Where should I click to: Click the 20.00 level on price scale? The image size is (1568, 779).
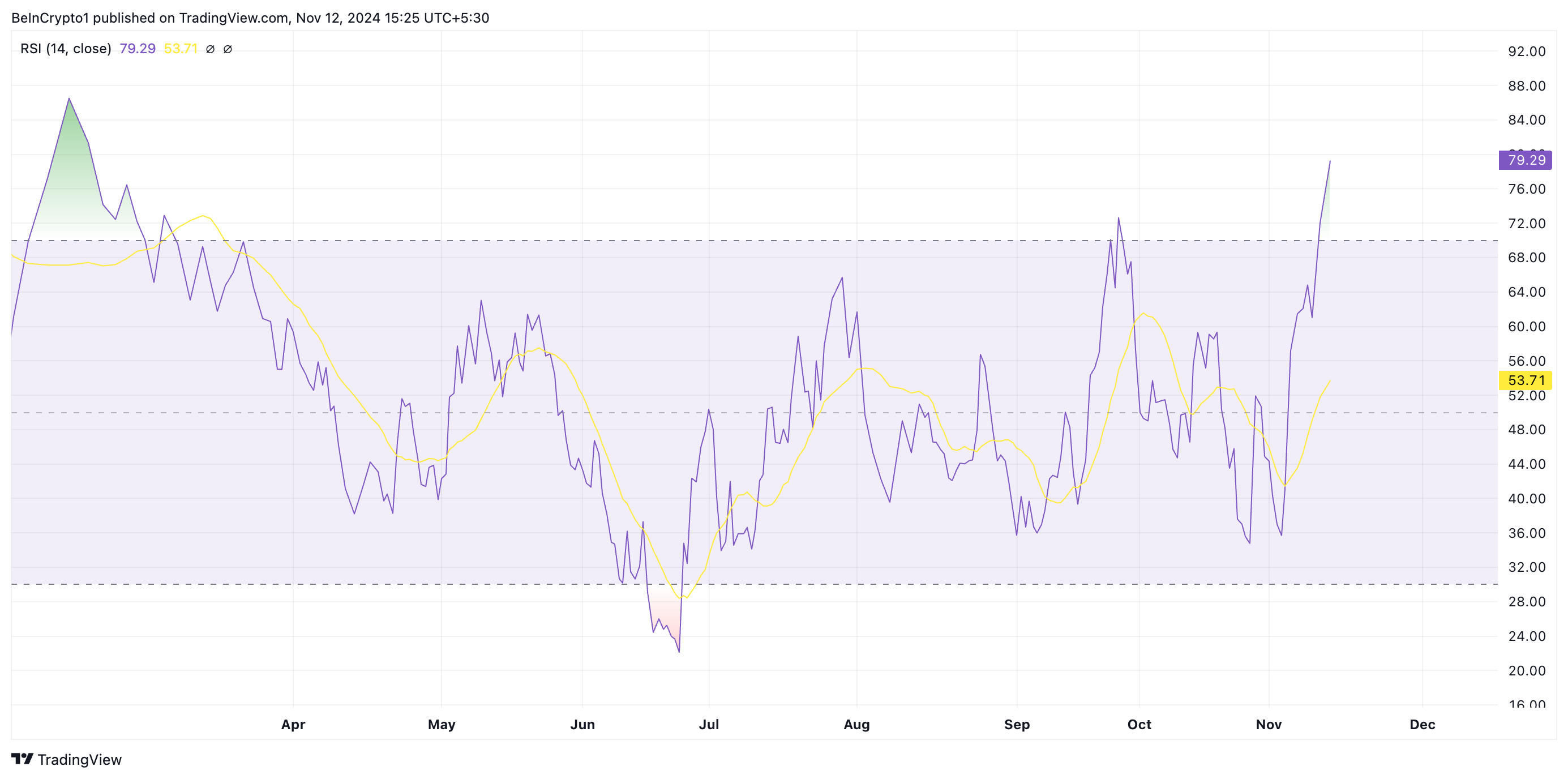tap(1526, 671)
